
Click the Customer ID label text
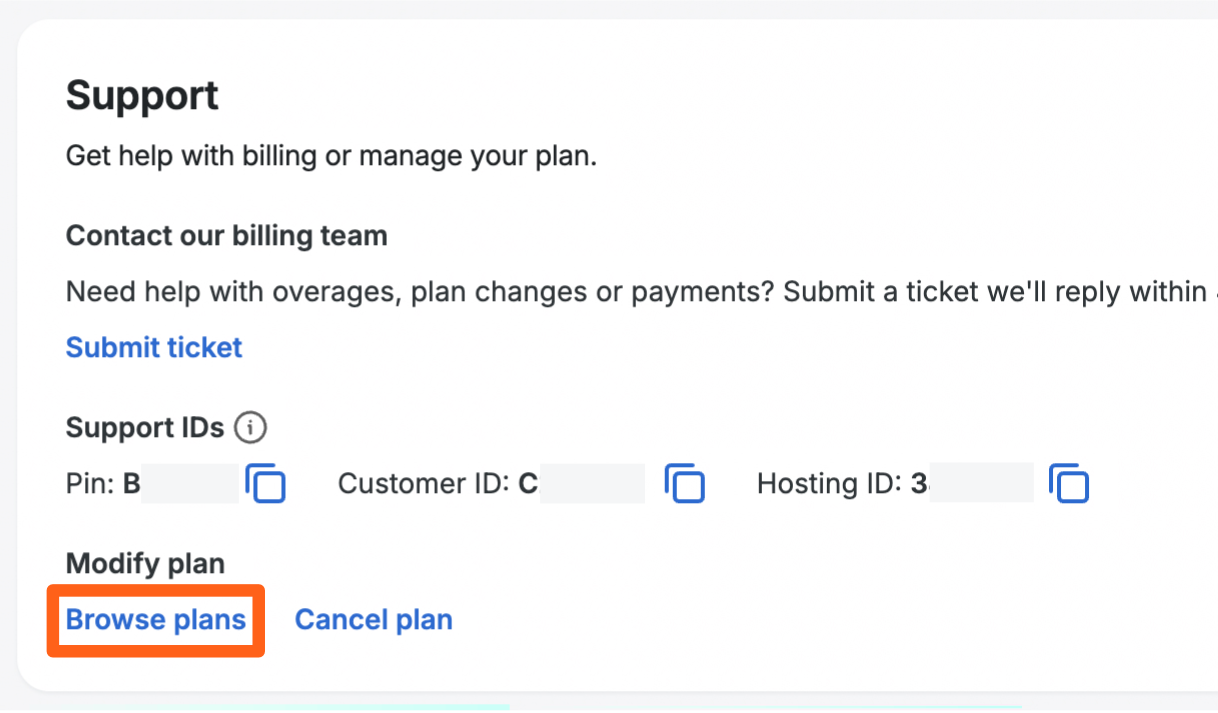coord(425,484)
